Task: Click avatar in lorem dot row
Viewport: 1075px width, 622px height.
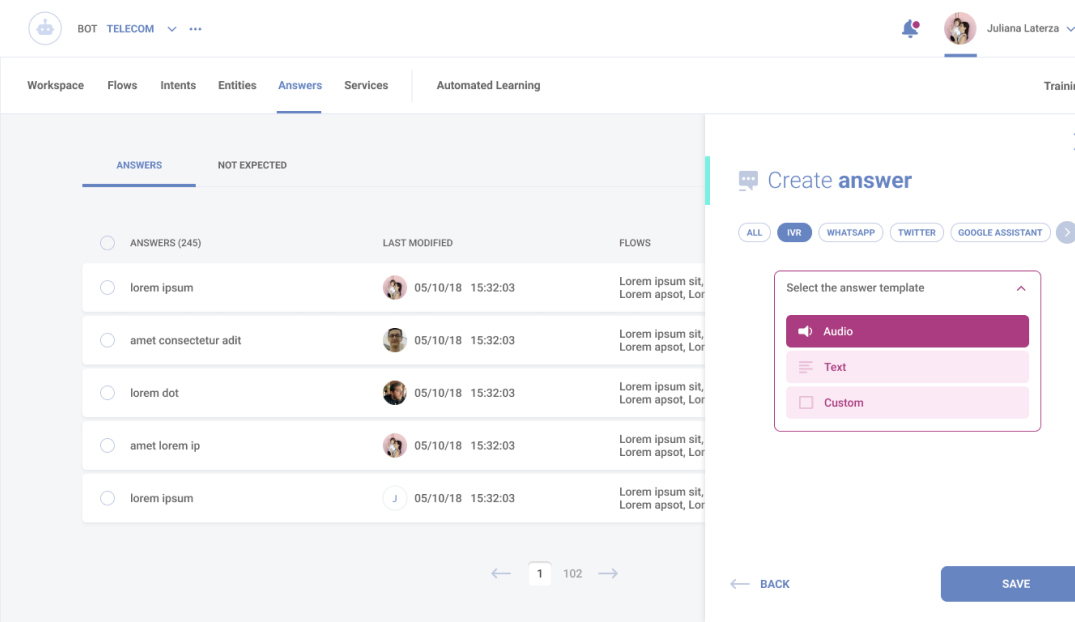Action: coord(395,393)
